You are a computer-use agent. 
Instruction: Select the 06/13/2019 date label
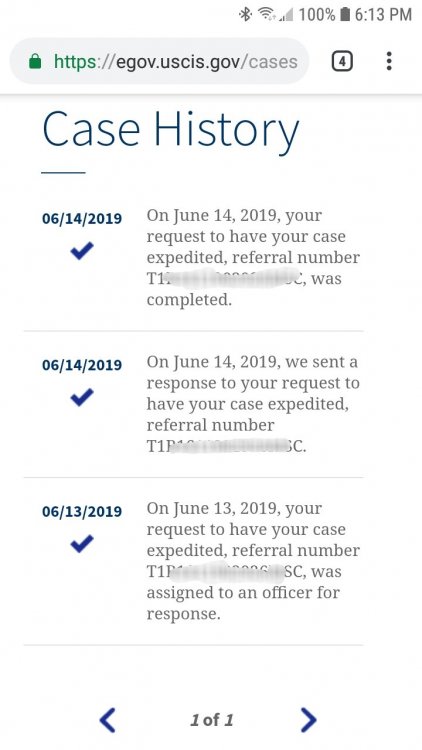82,511
